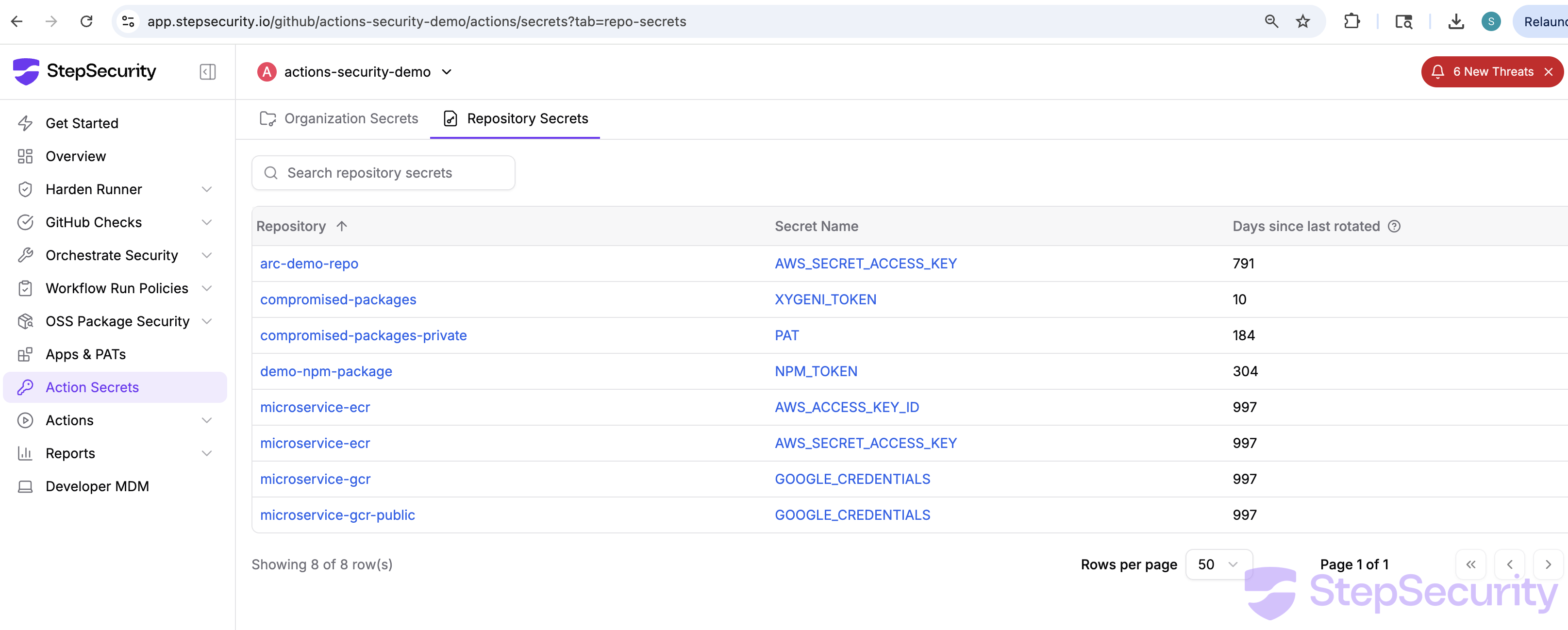Expand the Harden Runner menu
Viewport: 1568px width, 630px height.
pos(207,189)
